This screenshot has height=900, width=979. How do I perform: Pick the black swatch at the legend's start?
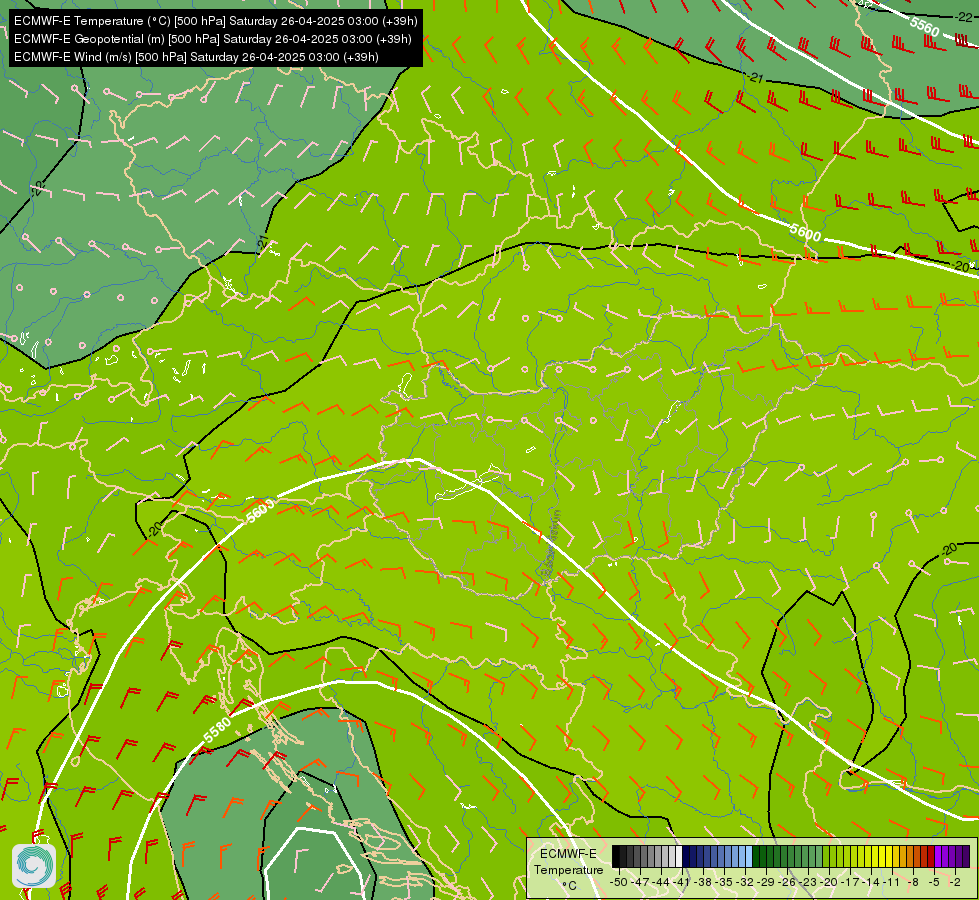coord(616,856)
